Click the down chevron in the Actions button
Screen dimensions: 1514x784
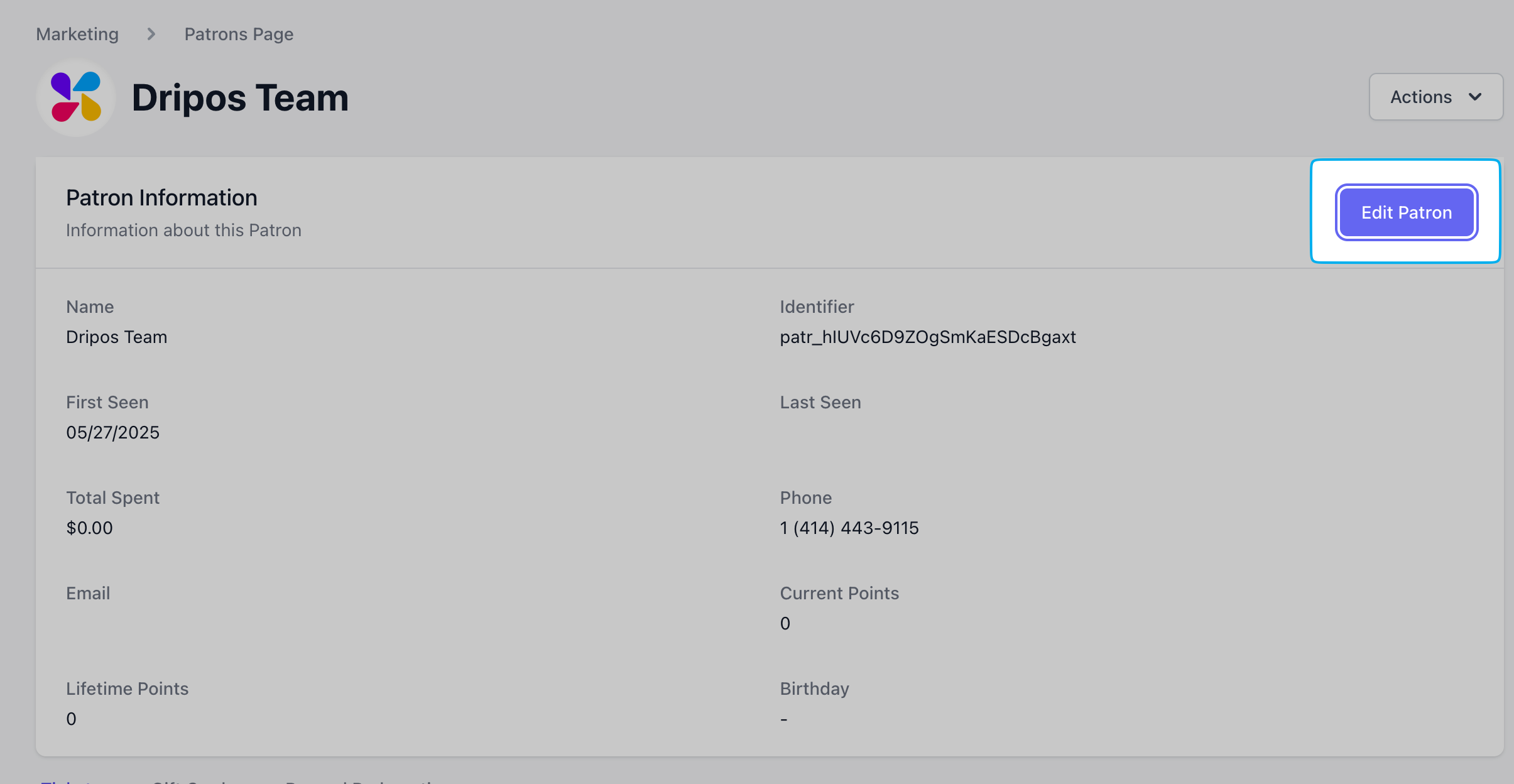point(1476,97)
